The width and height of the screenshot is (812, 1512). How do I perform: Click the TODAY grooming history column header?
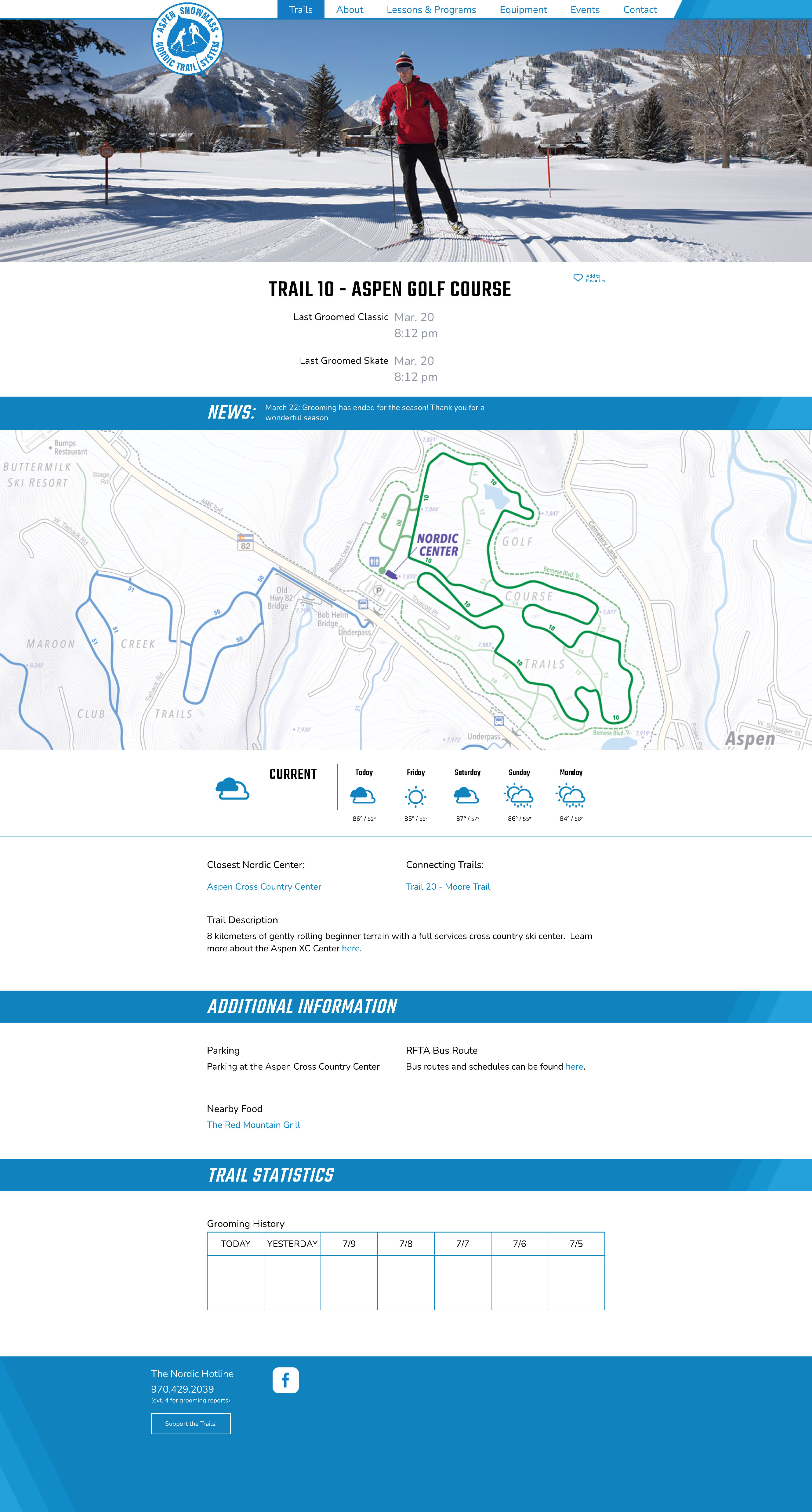tap(235, 1244)
